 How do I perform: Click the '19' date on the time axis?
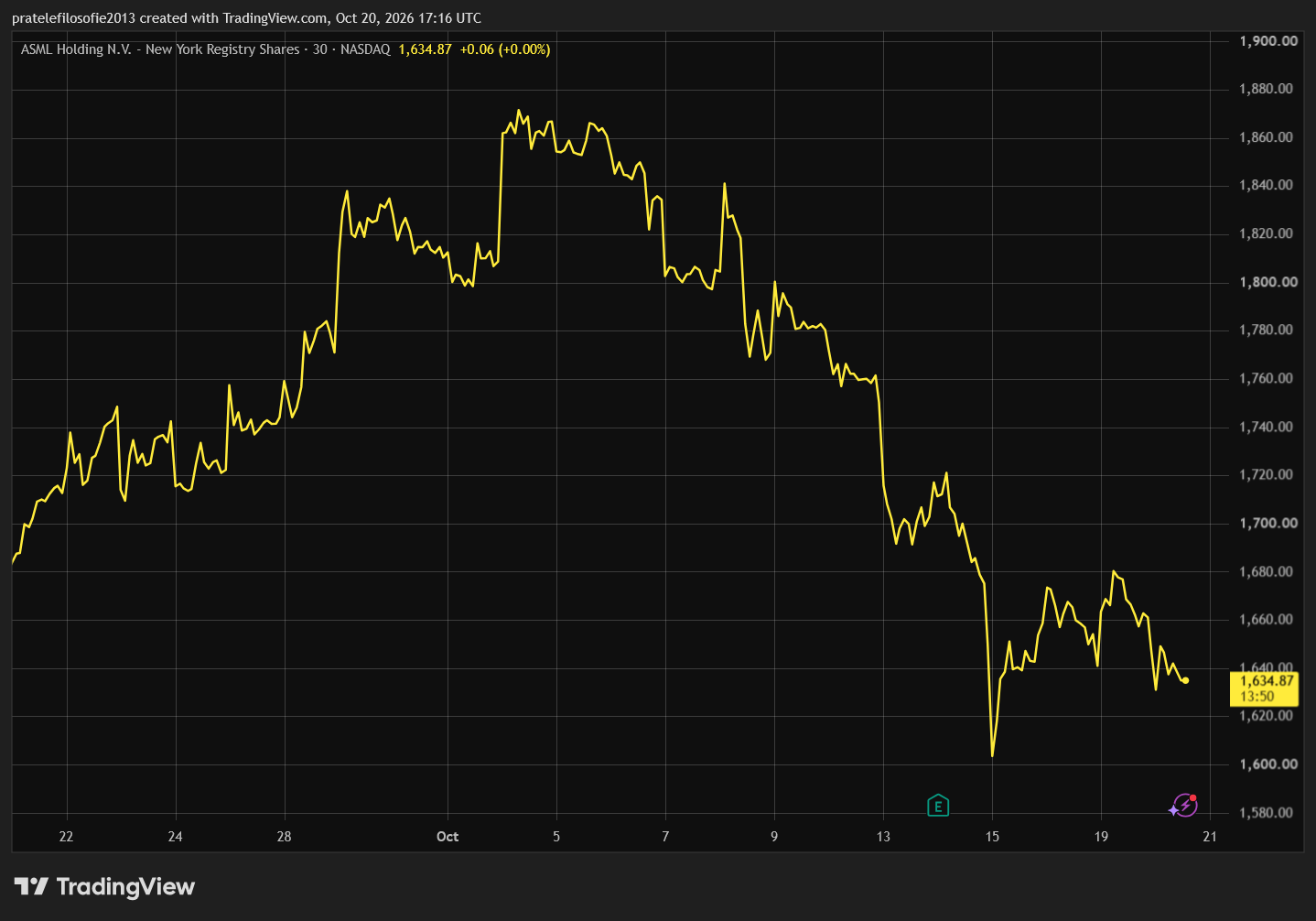click(x=1101, y=836)
